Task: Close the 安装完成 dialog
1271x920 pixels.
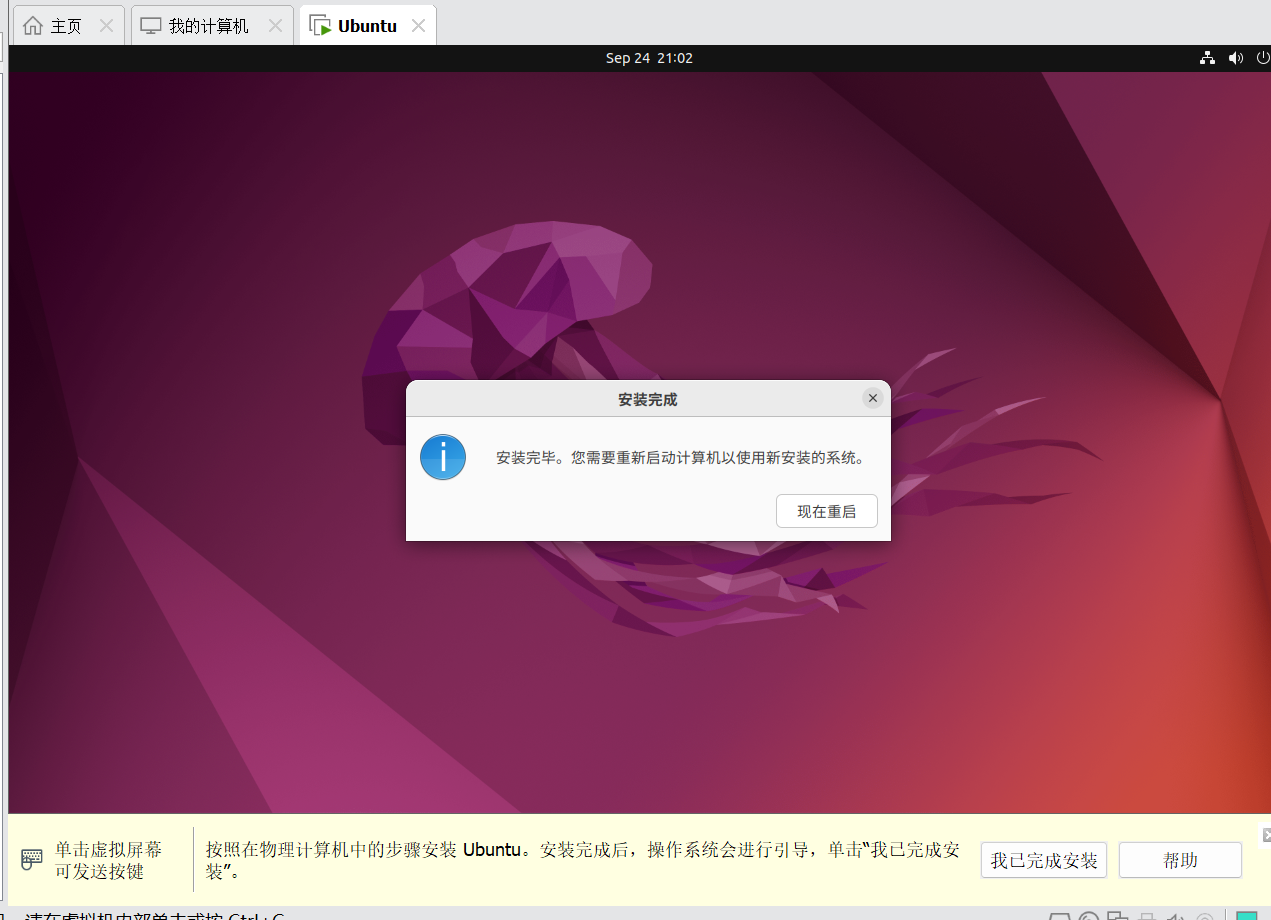Action: coord(873,398)
